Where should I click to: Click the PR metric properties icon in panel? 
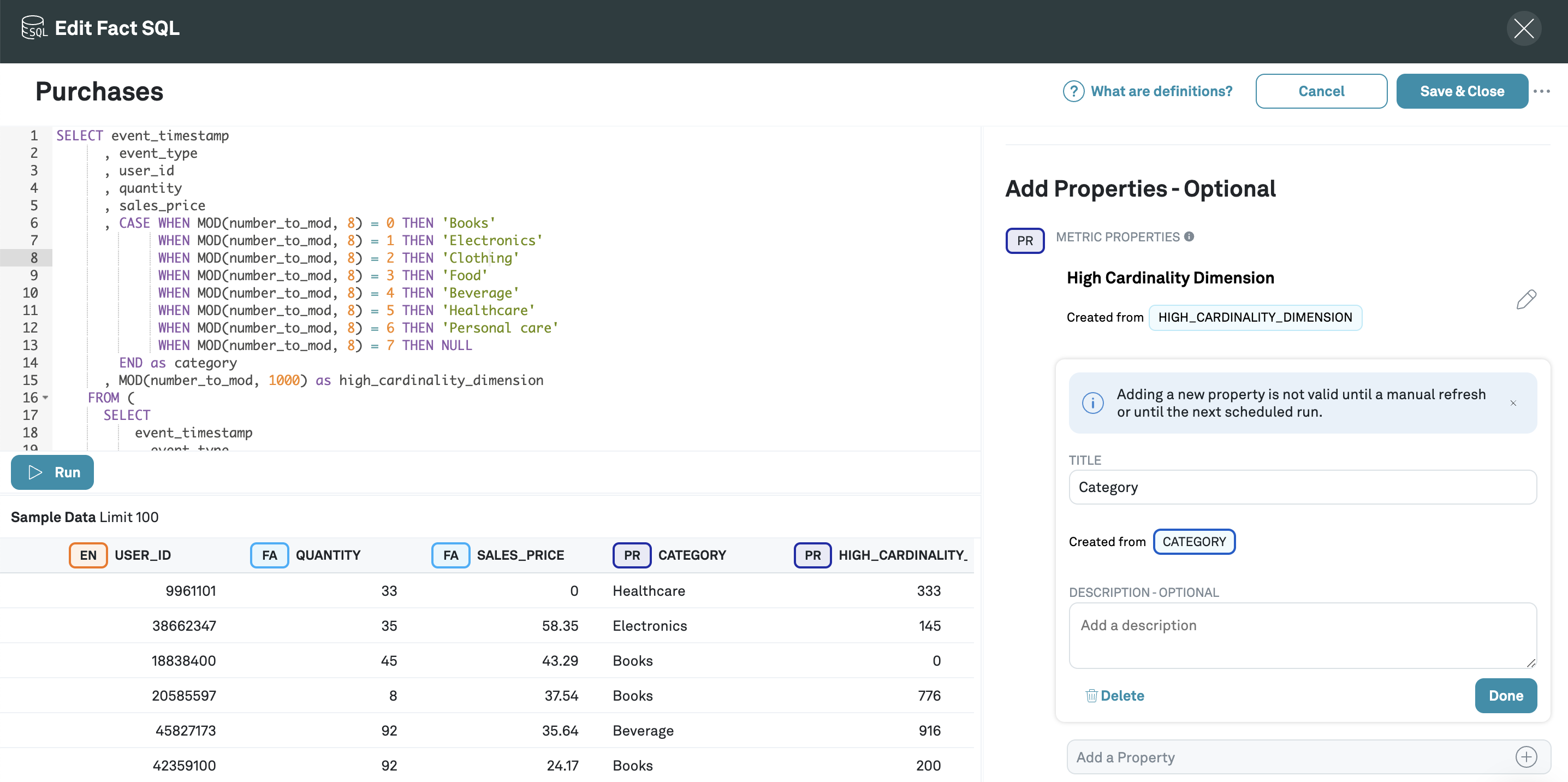pyautogui.click(x=1025, y=240)
